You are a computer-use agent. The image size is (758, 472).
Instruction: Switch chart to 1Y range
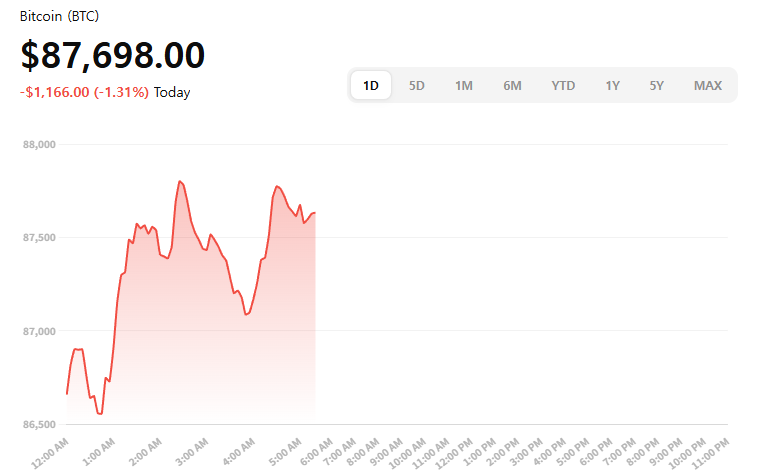click(x=612, y=85)
